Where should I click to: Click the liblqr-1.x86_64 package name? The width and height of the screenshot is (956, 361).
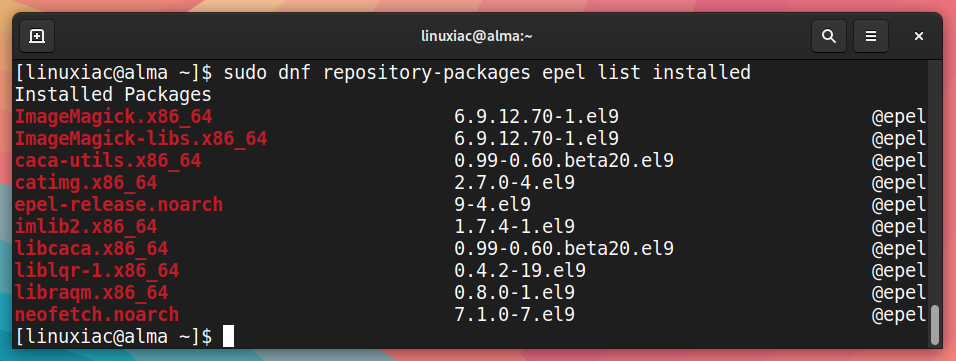(97, 270)
